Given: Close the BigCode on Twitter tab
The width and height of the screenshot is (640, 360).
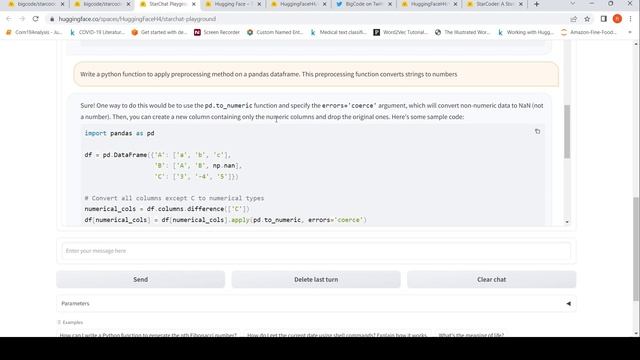Looking at the screenshot, I should (x=390, y=4).
